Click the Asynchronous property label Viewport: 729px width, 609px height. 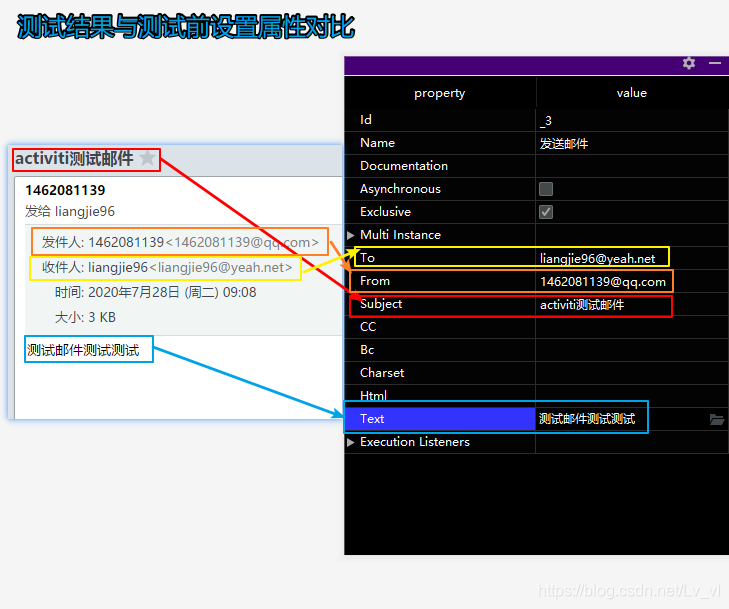tap(400, 189)
